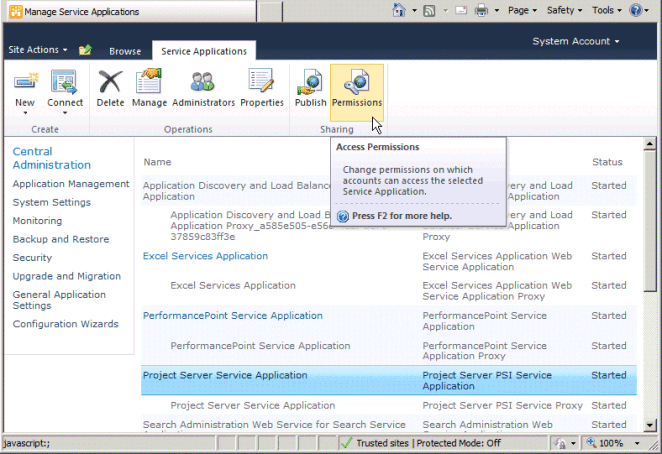Delete the selected service application
Screen dimensions: 662x454
(x=110, y=88)
